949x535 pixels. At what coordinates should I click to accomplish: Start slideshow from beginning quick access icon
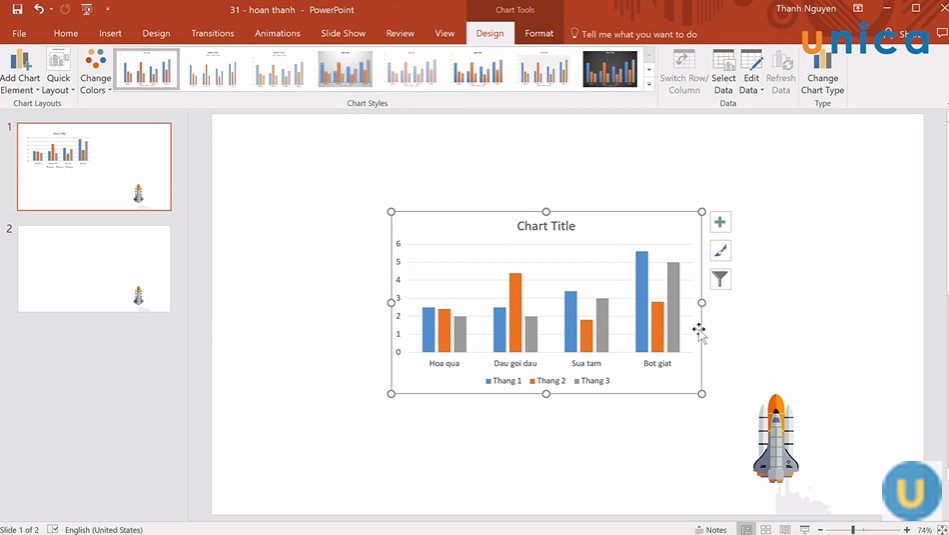[87, 9]
